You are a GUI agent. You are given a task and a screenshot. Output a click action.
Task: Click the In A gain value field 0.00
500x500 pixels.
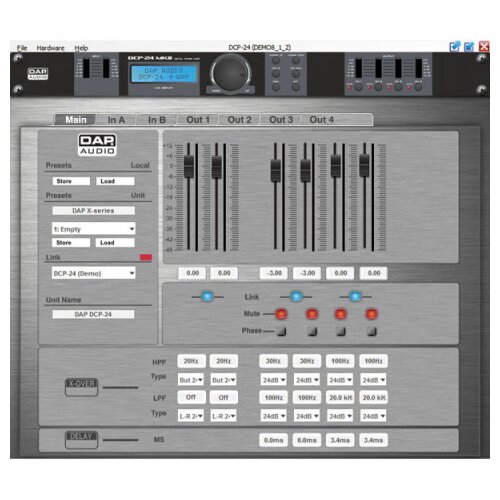coord(192,273)
